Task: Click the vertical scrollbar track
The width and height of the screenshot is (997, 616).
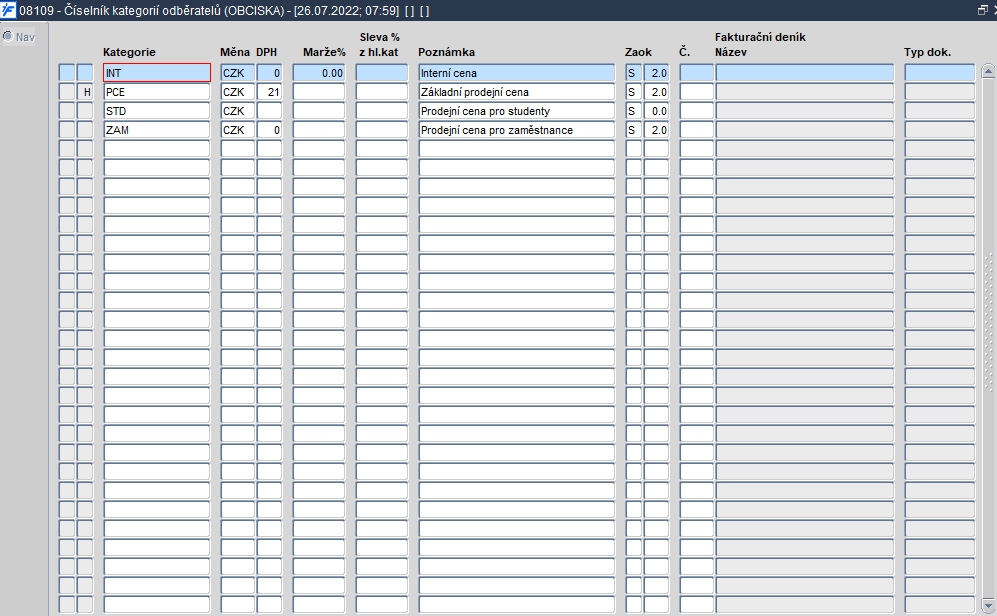Action: (987, 337)
